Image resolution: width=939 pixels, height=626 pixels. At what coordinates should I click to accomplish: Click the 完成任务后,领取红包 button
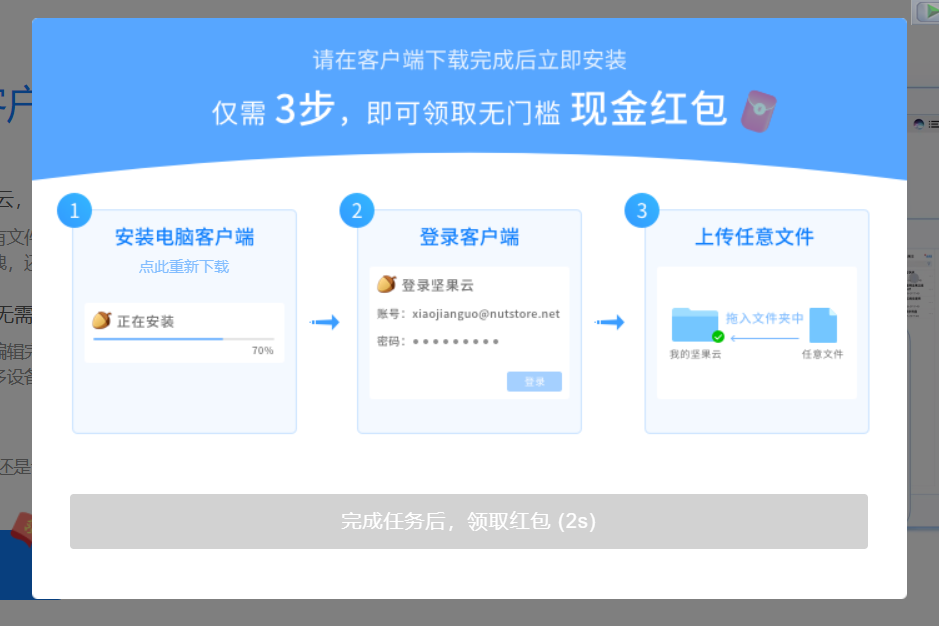tap(468, 521)
